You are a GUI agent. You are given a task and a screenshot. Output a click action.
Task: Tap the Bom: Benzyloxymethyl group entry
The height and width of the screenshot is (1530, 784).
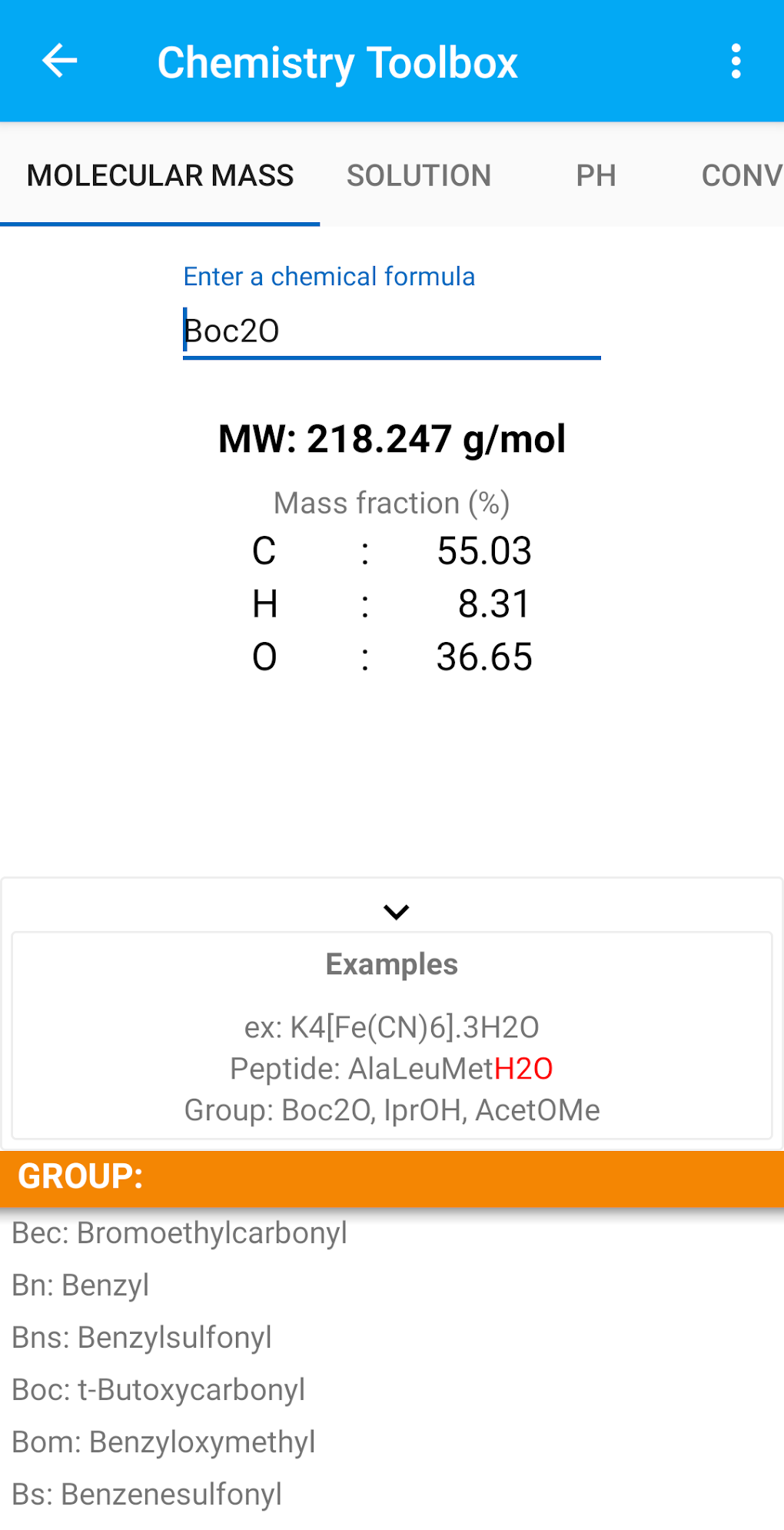coord(164,1442)
